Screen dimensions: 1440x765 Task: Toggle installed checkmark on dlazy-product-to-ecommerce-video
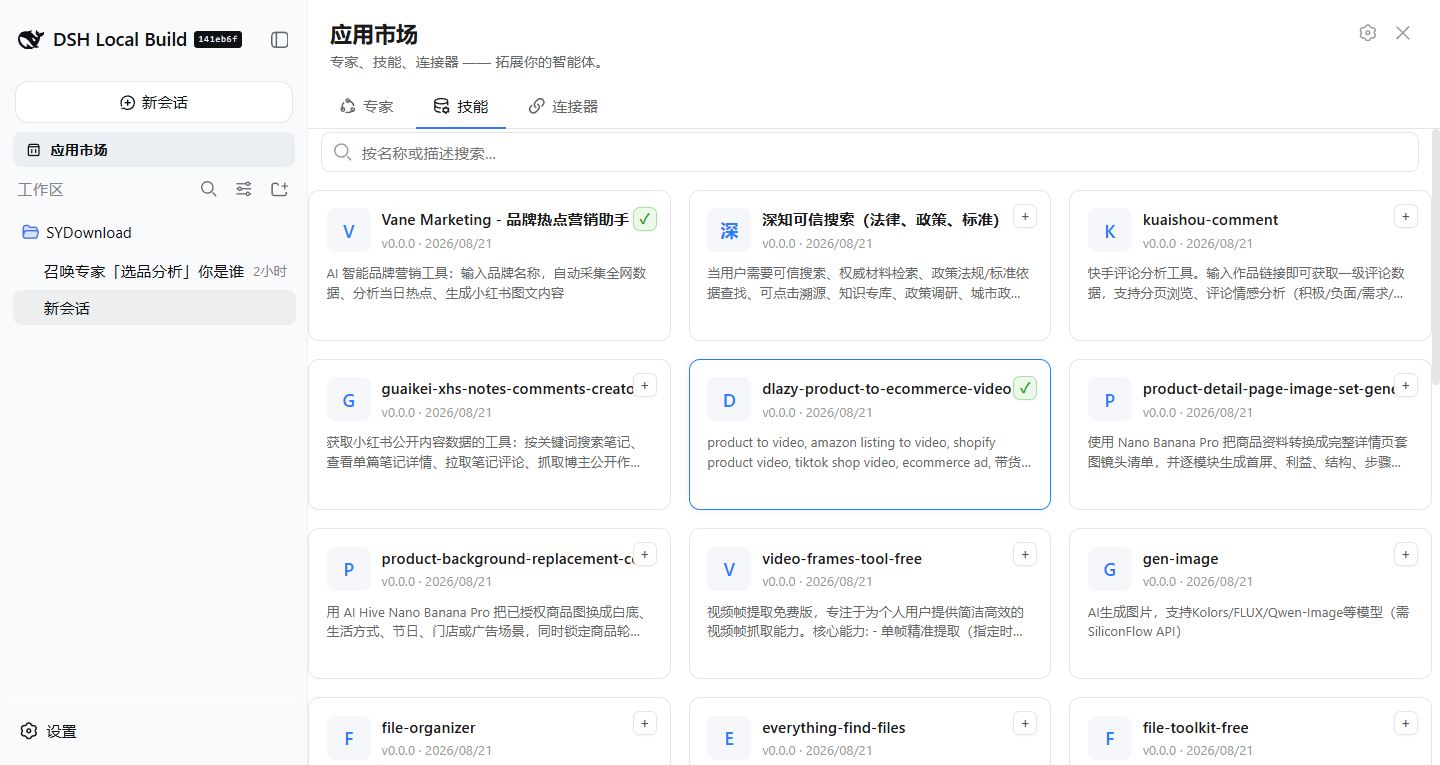[1025, 388]
